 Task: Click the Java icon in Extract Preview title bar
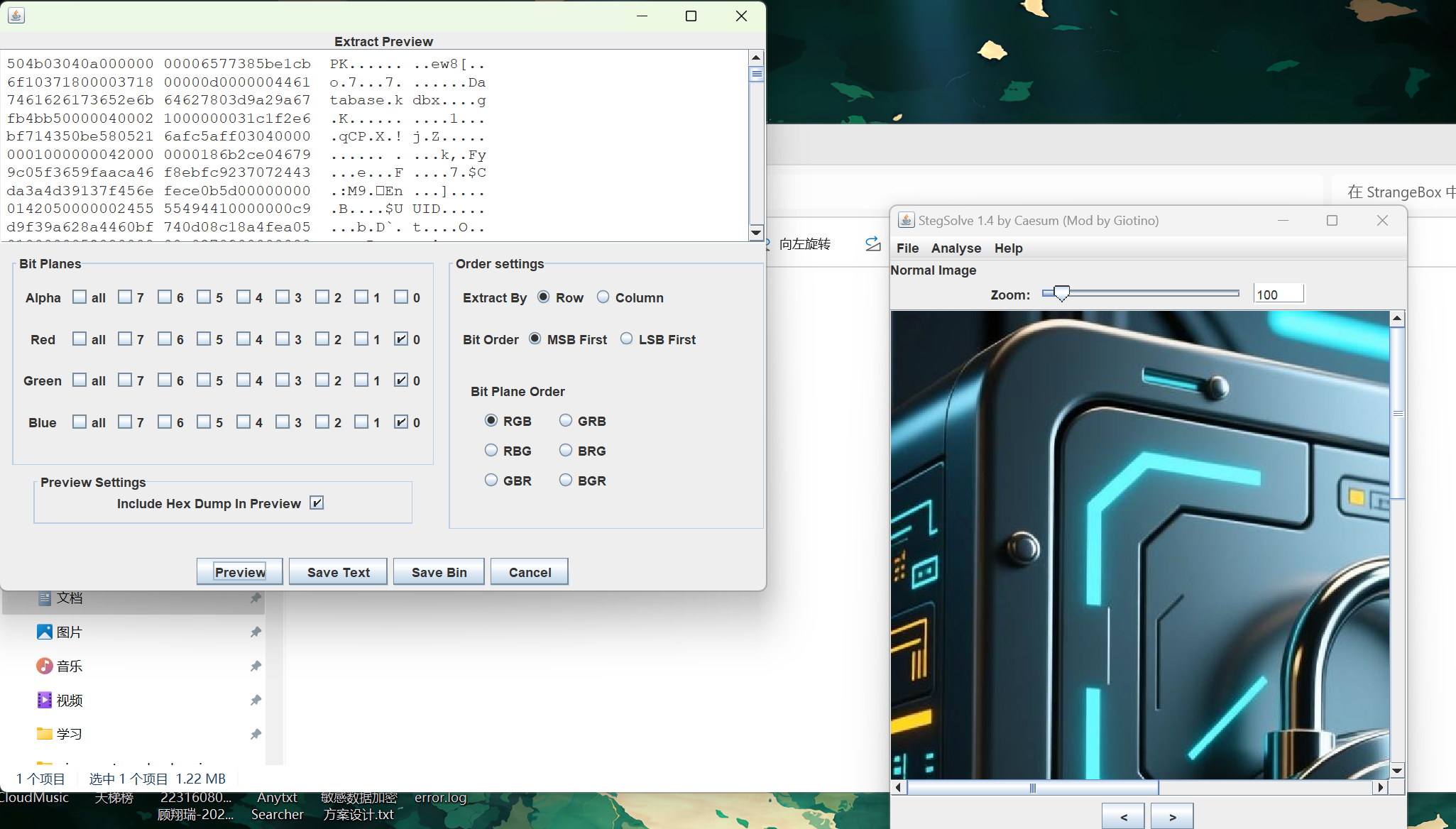point(16,16)
